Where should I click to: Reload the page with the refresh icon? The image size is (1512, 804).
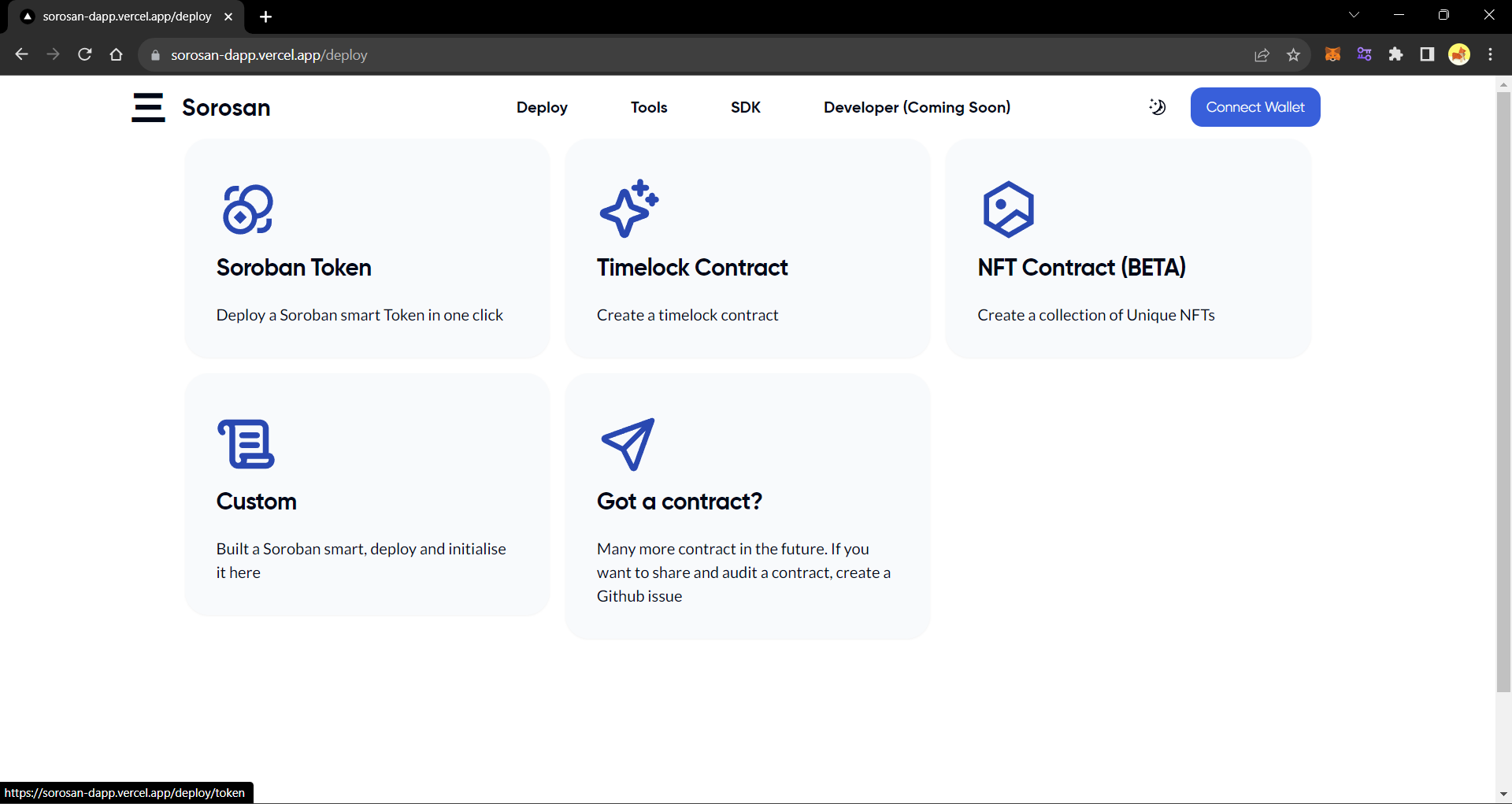click(x=85, y=54)
